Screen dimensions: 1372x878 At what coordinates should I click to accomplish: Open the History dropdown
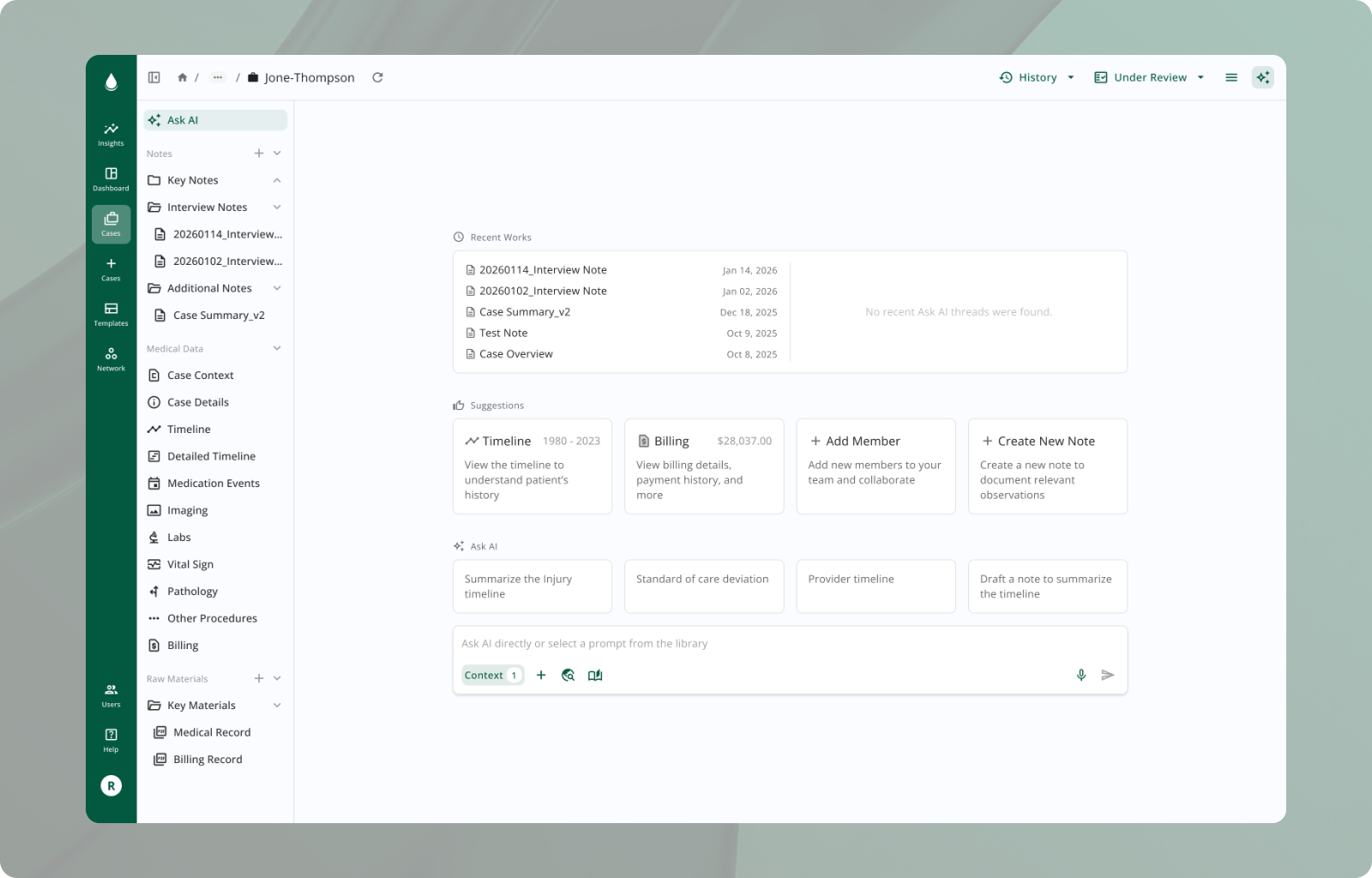[1037, 77]
